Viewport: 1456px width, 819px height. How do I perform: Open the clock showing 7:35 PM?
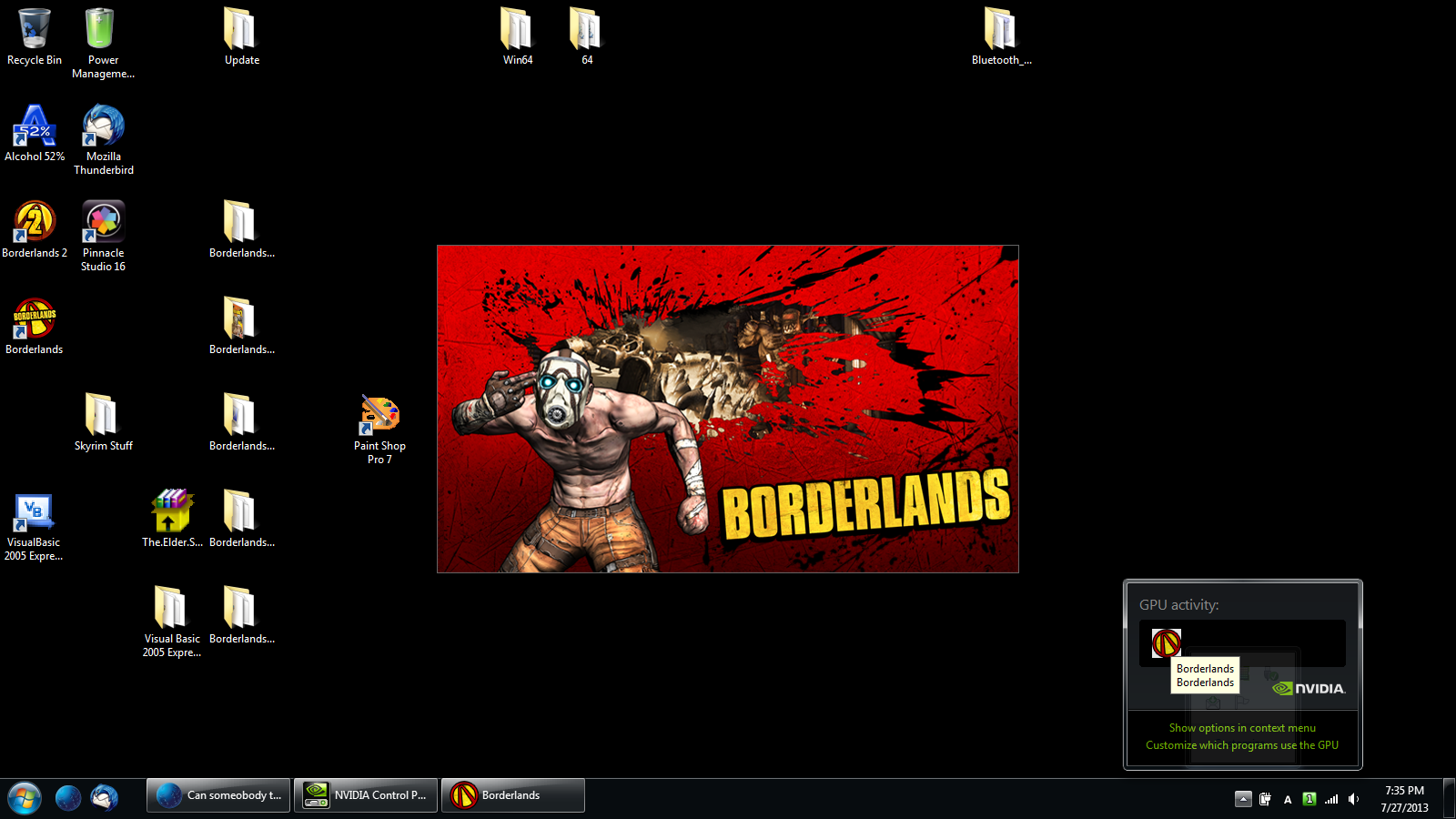tap(1404, 799)
